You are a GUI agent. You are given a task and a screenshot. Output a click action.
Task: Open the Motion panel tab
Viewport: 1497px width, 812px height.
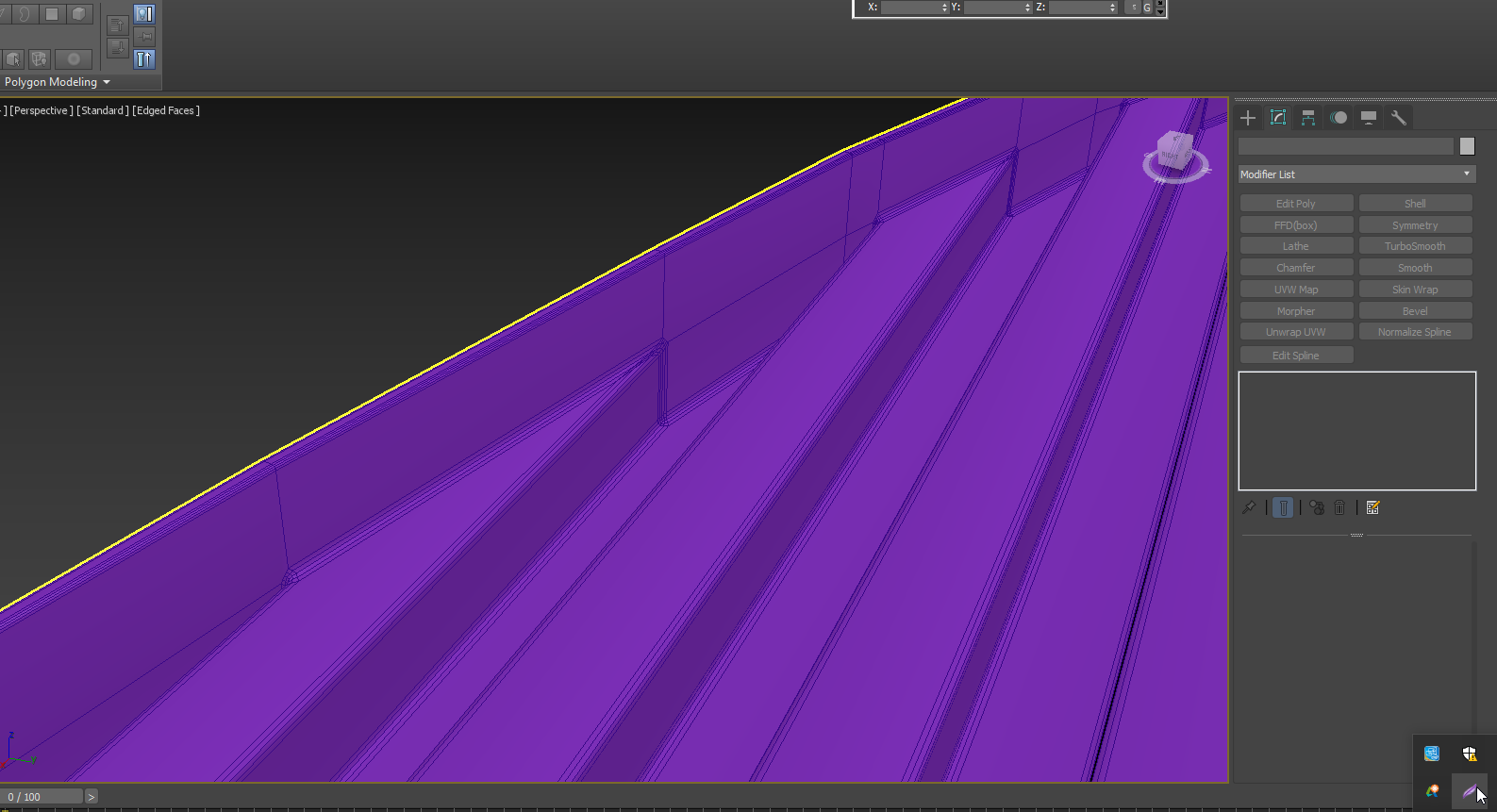[x=1339, y=118]
